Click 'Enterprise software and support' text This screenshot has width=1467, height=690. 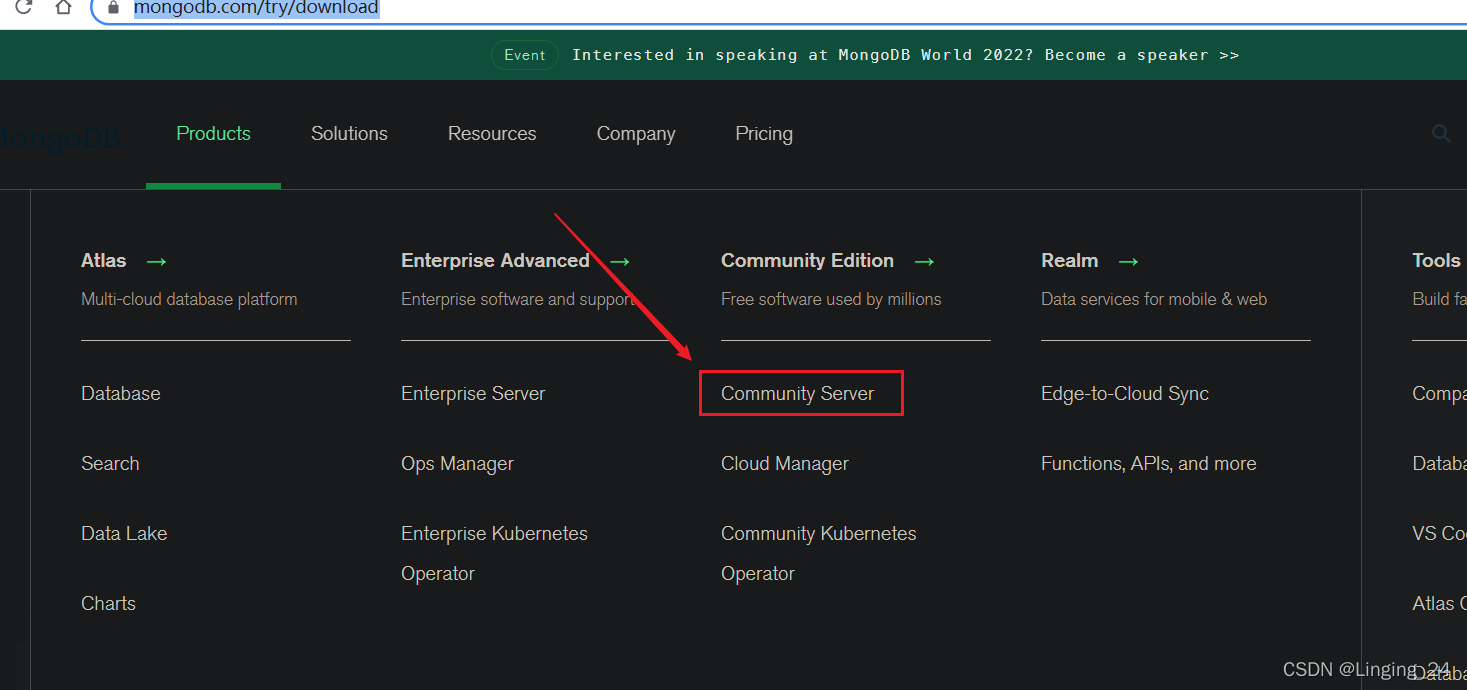(518, 299)
